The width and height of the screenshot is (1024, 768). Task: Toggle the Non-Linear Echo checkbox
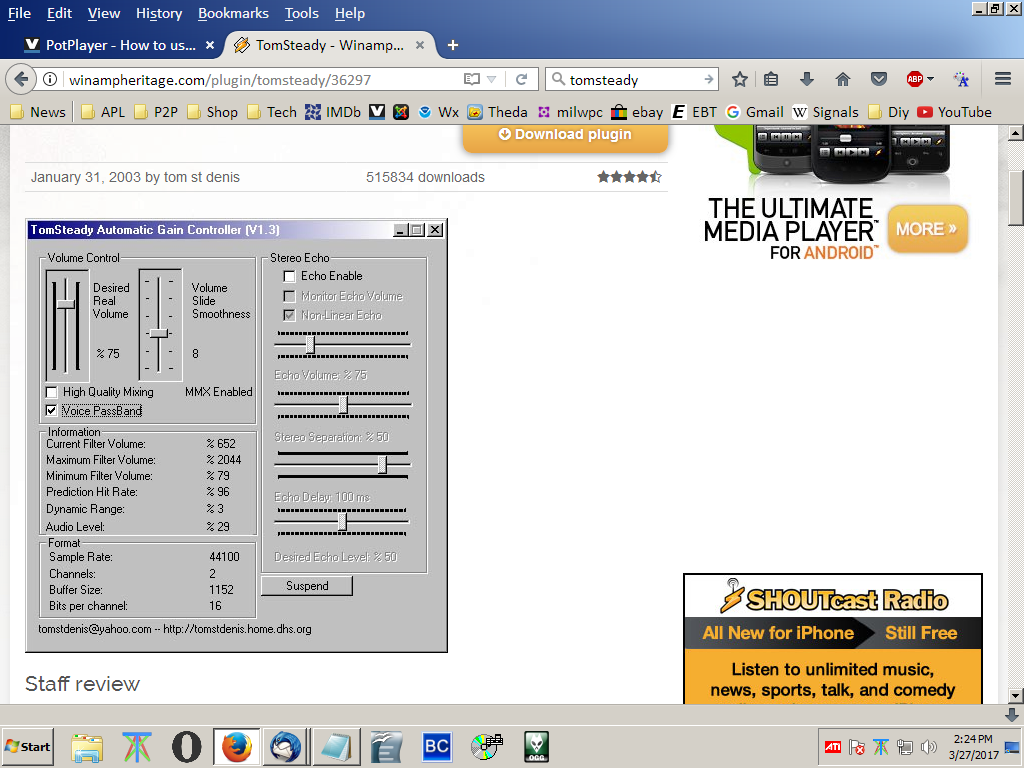[x=289, y=315]
